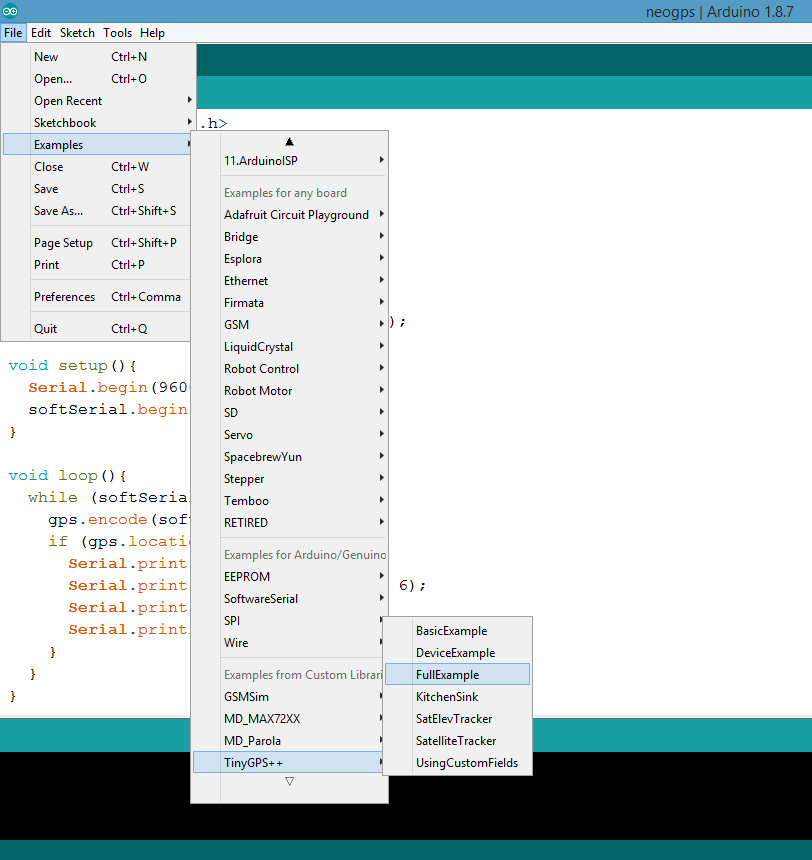Image resolution: width=812 pixels, height=860 pixels.
Task: Expand the Open Recent submenu
Action: tap(98, 100)
